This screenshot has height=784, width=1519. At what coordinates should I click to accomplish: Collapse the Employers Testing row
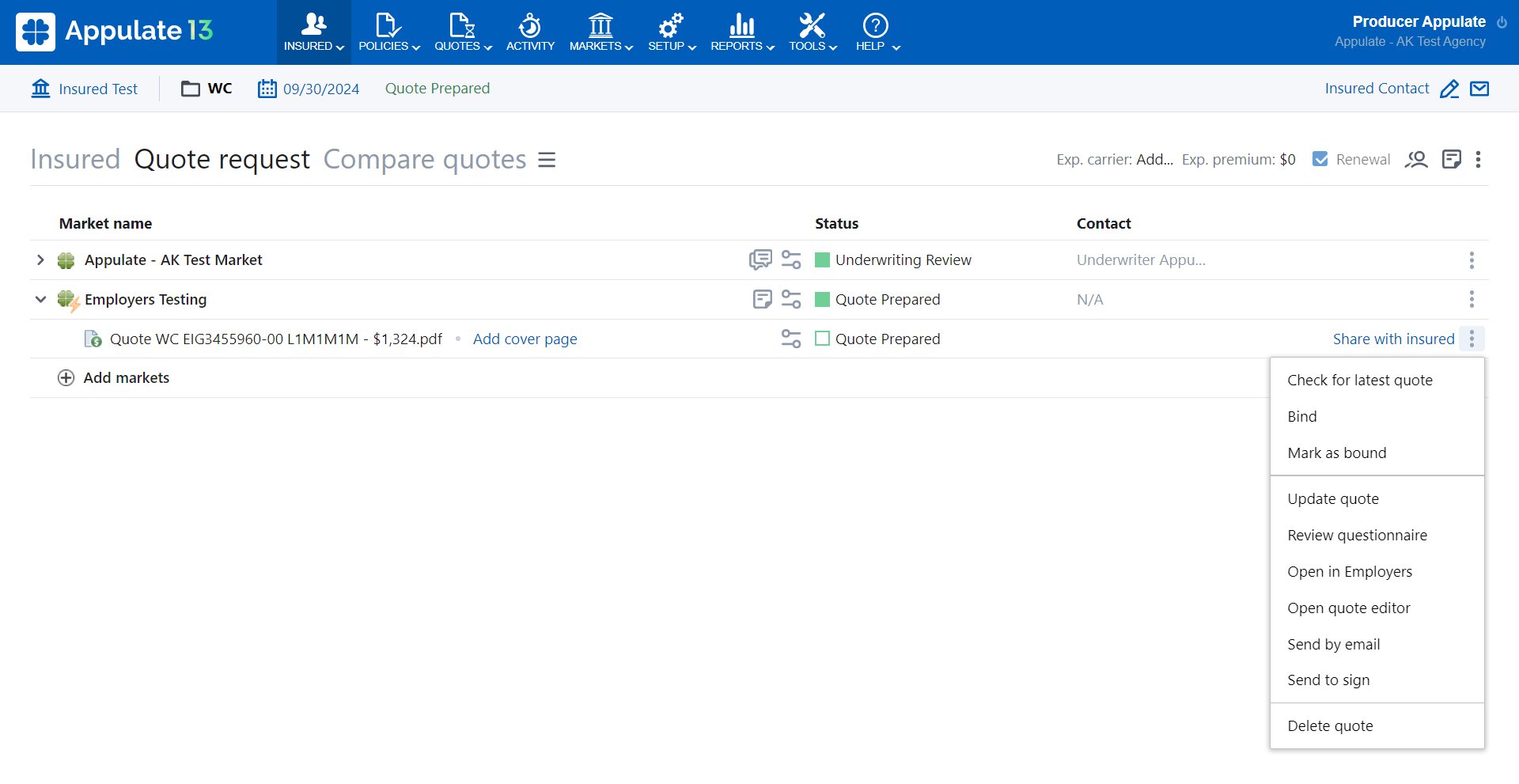pyautogui.click(x=40, y=299)
